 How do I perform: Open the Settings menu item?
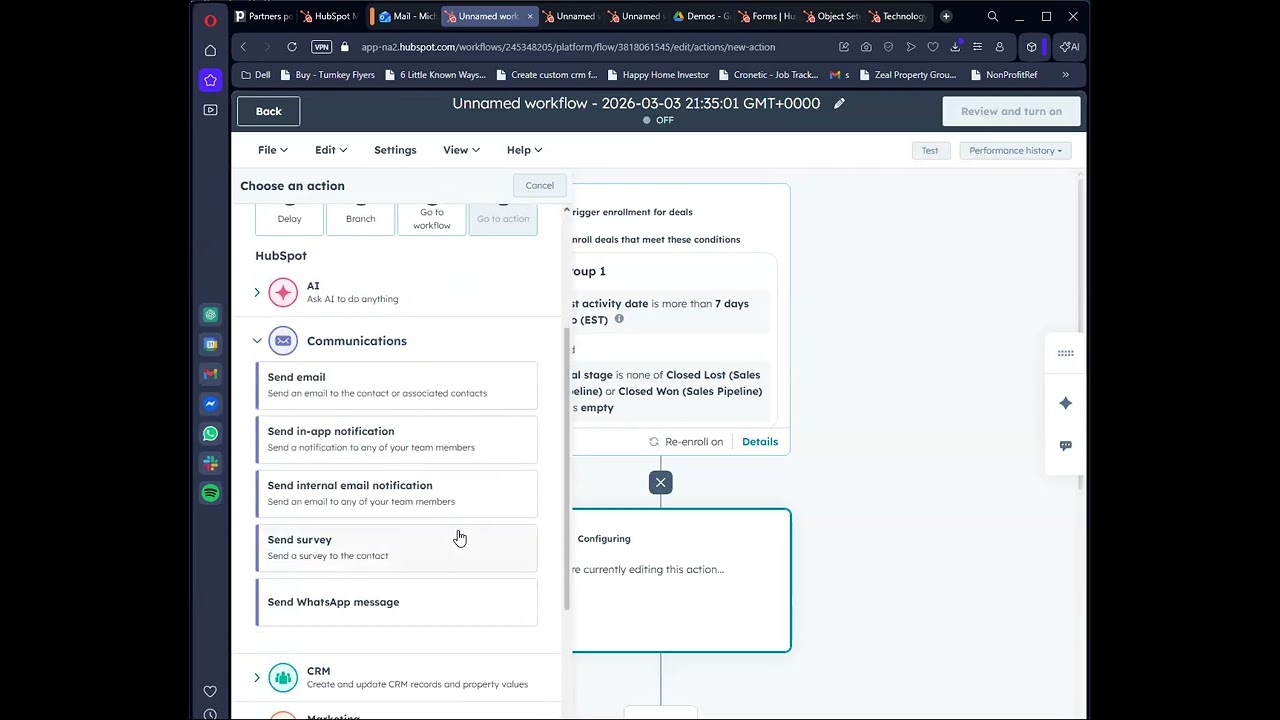point(395,150)
